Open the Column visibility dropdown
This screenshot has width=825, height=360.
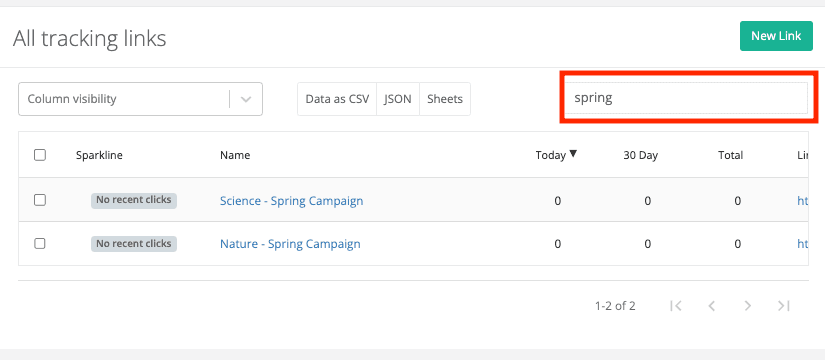point(140,99)
